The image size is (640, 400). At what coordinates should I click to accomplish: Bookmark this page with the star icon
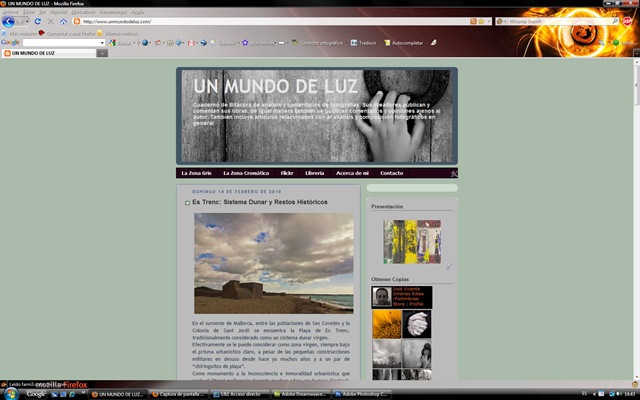click(481, 21)
